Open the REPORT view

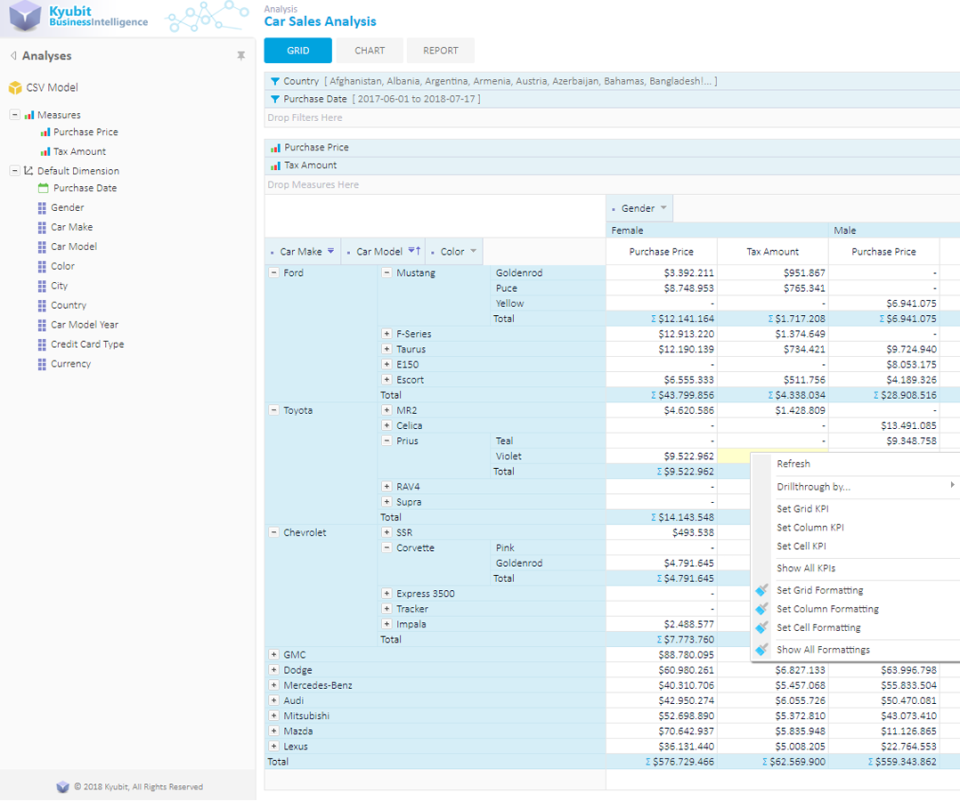(x=440, y=50)
